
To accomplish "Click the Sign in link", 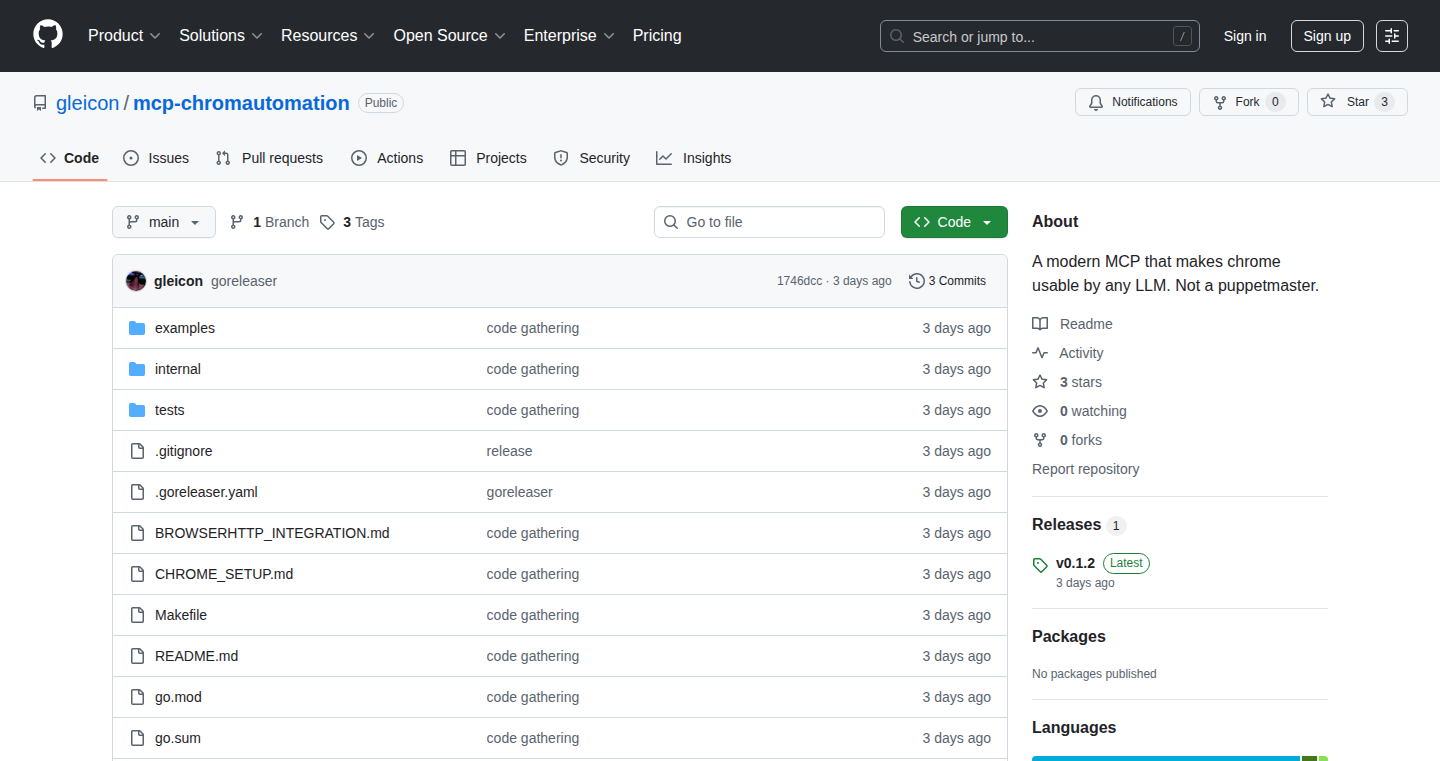I will coord(1245,36).
